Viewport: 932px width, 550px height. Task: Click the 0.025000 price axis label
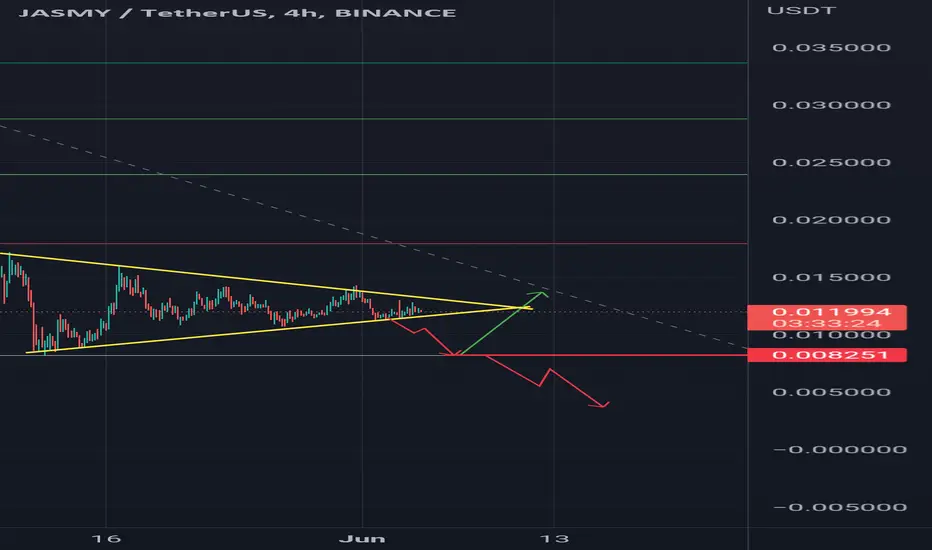pos(831,162)
